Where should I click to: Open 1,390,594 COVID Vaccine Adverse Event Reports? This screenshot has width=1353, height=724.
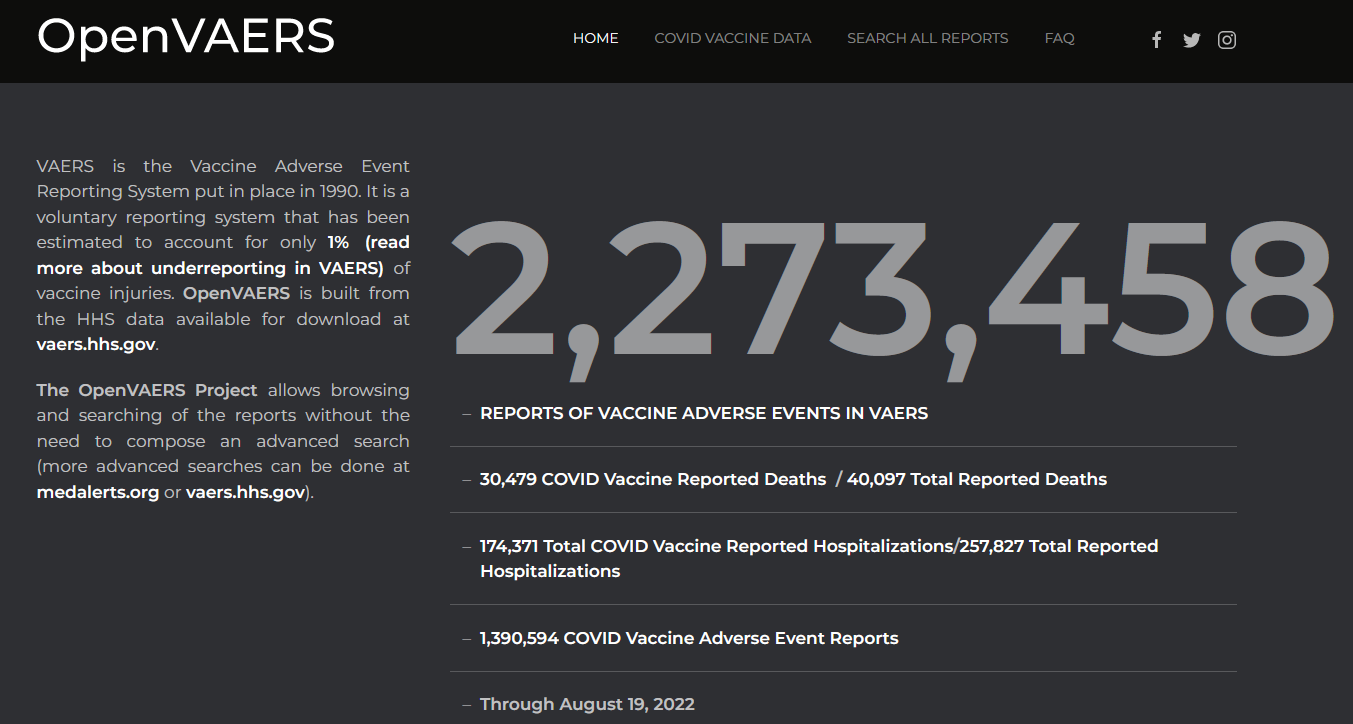click(x=688, y=638)
